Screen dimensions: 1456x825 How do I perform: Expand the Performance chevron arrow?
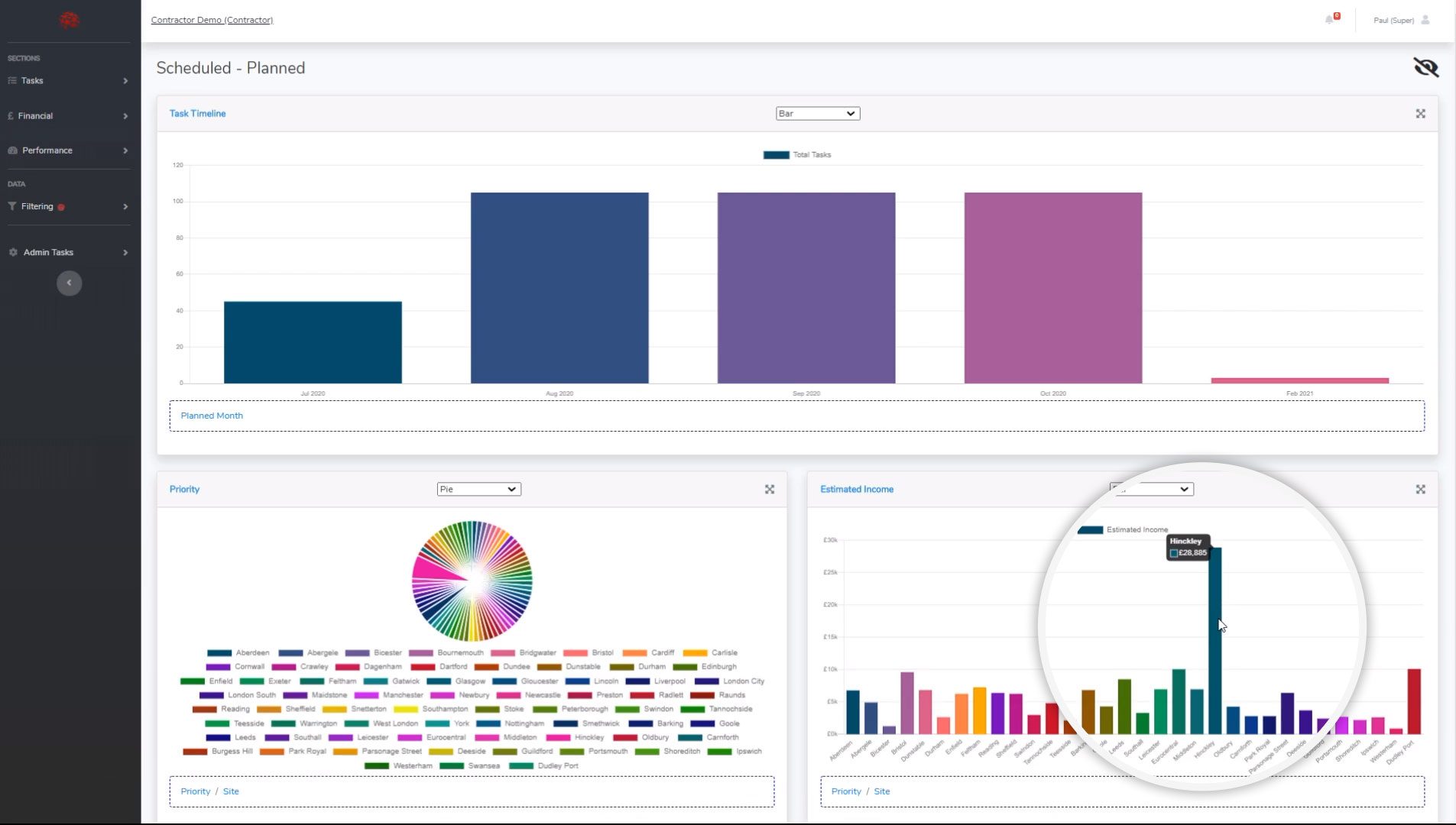tap(125, 150)
